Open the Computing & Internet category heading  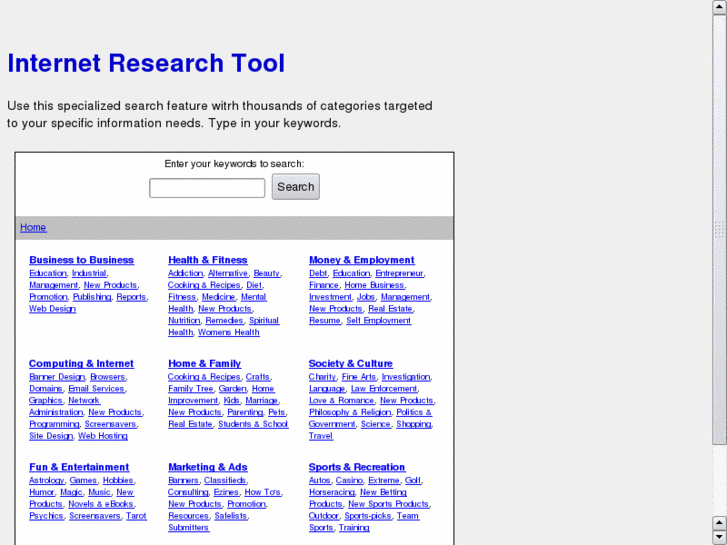(x=81, y=363)
